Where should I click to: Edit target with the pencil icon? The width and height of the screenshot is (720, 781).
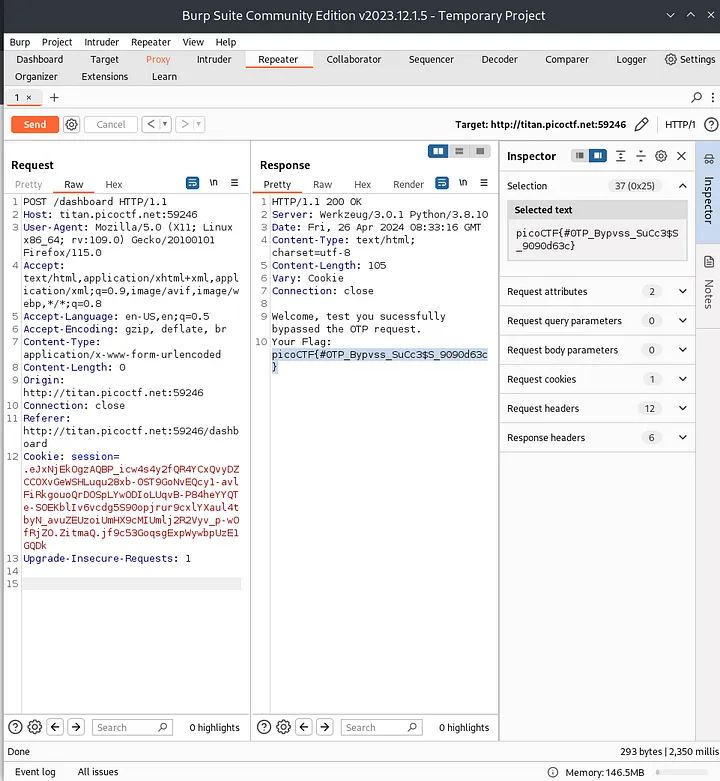(641, 125)
